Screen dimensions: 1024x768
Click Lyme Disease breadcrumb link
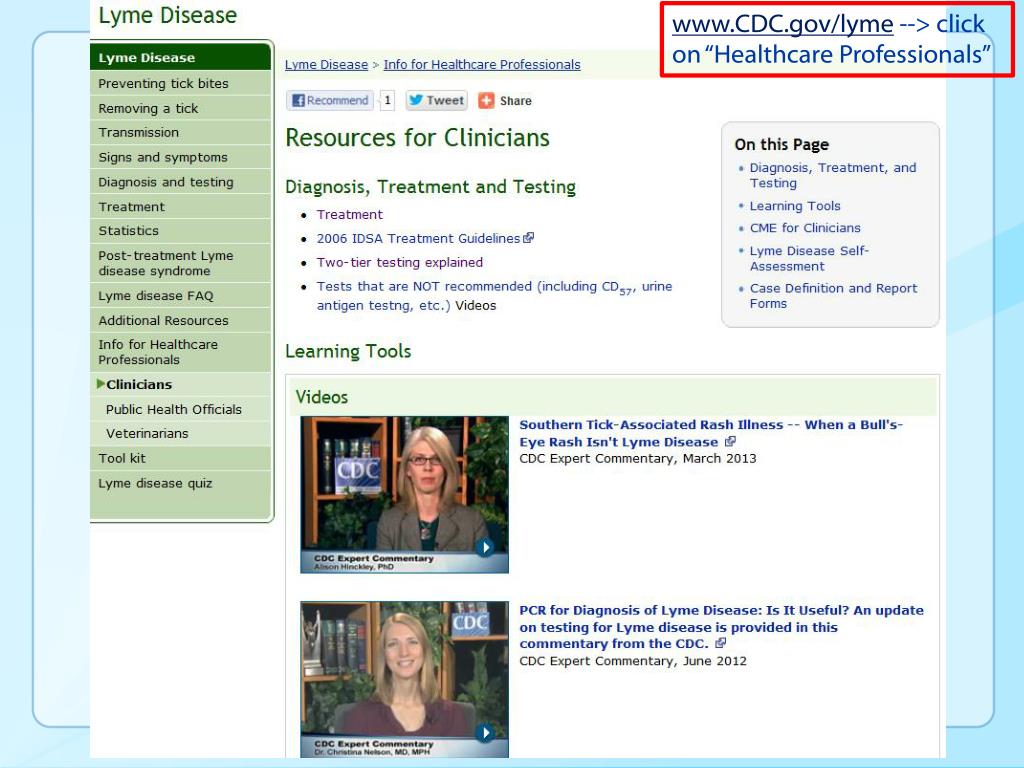click(327, 65)
